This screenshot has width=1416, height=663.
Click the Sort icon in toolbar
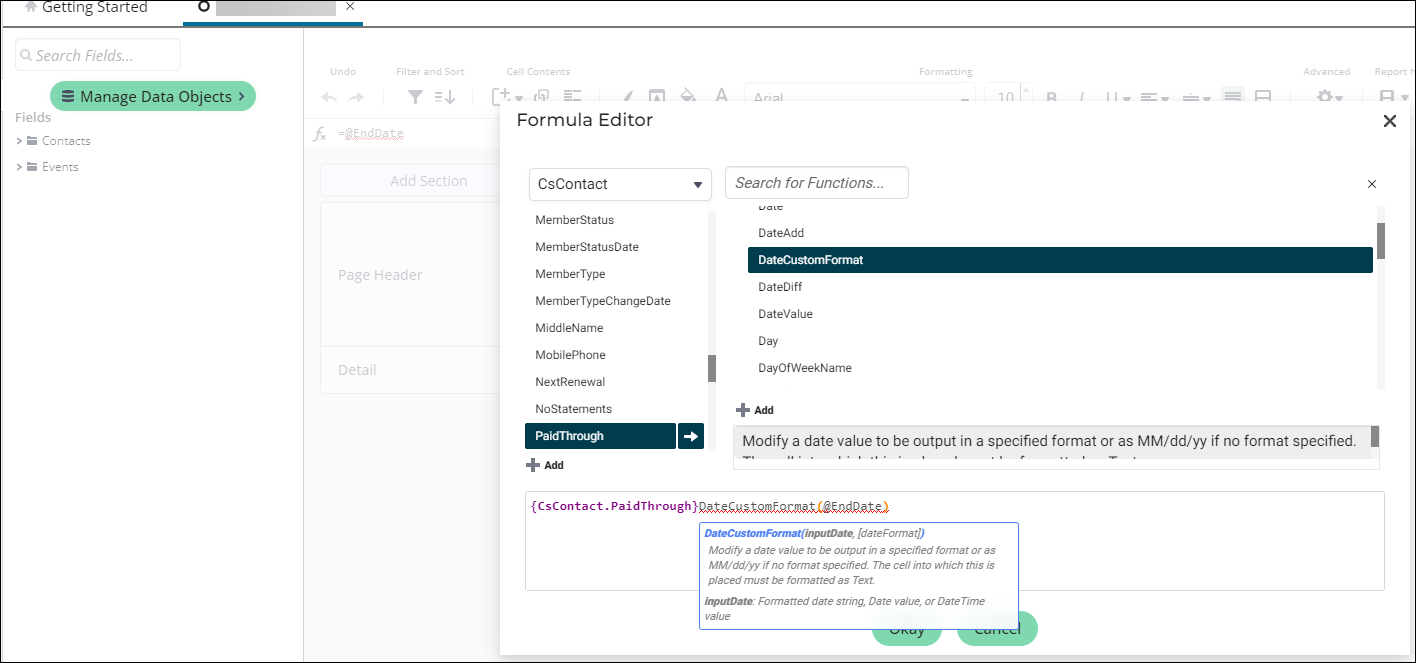click(x=445, y=97)
